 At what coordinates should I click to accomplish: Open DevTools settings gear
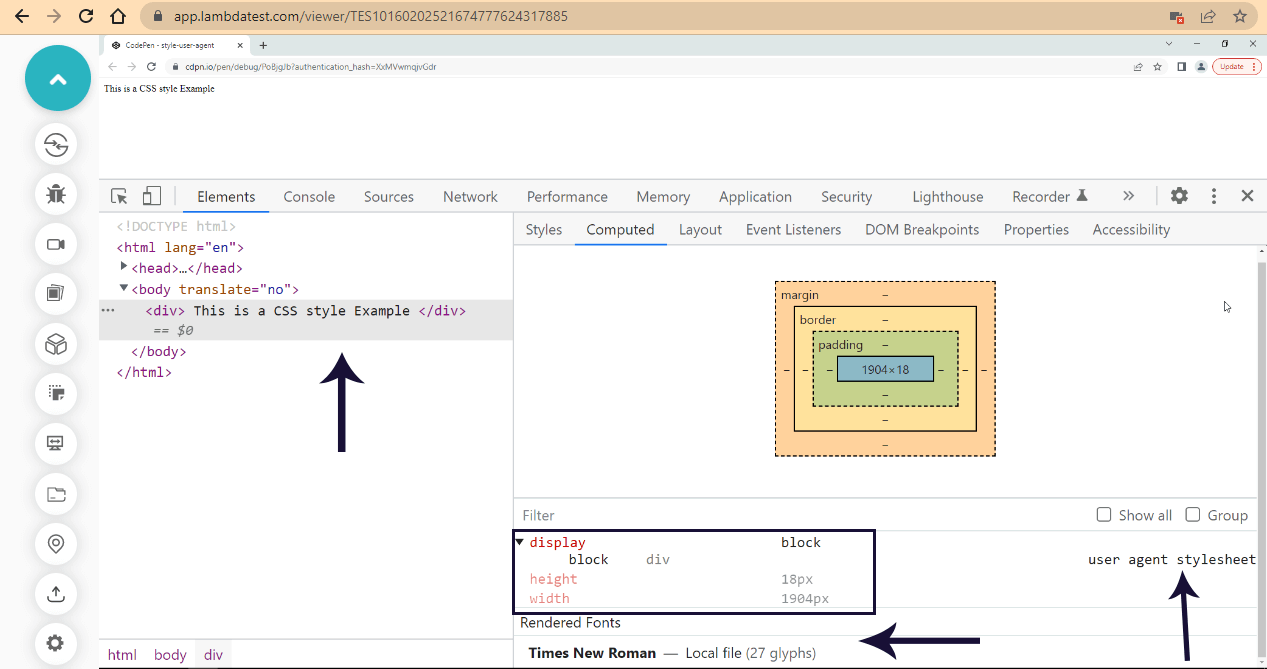tap(1179, 196)
